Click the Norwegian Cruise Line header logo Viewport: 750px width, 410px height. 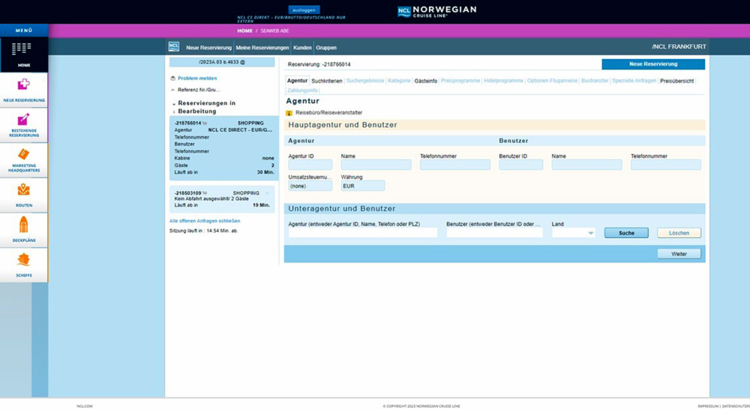(437, 11)
